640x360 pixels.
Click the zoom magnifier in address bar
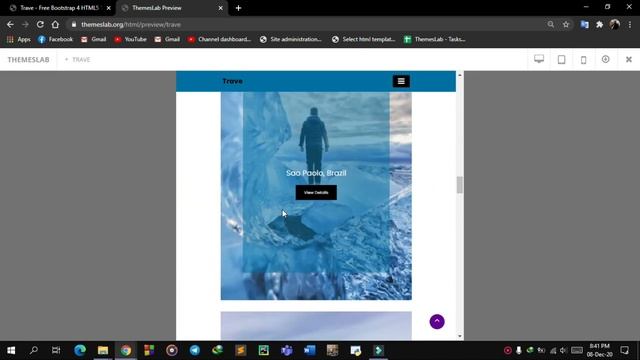click(551, 24)
